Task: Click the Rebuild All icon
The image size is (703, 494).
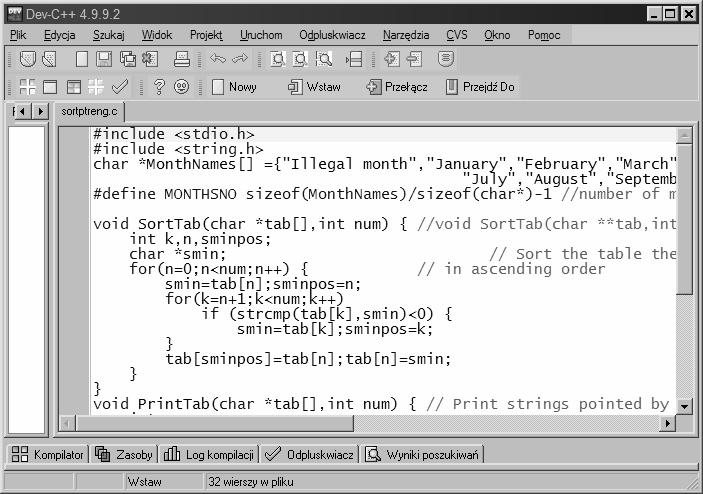Action: pyautogui.click(x=96, y=87)
